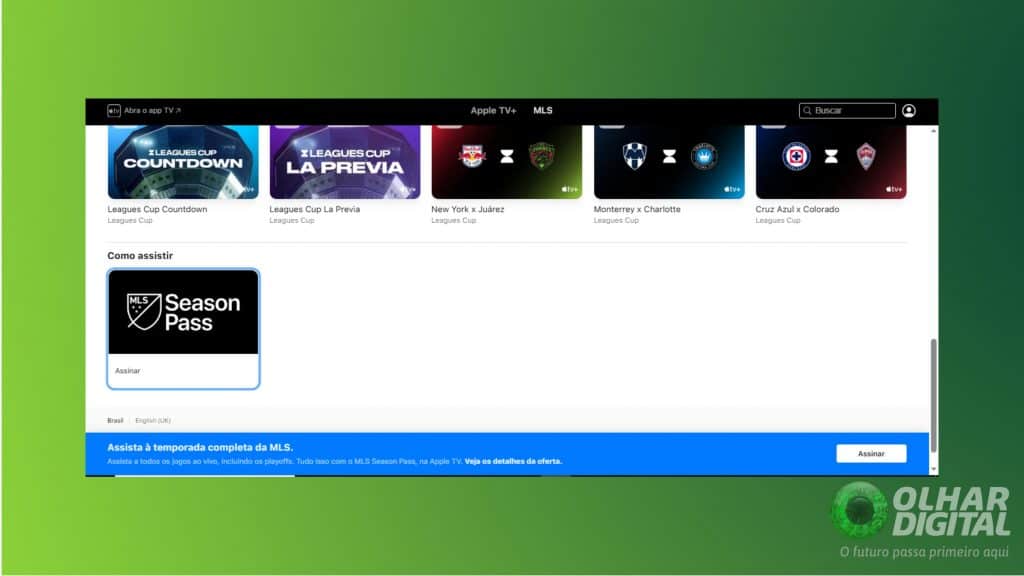Click the tv+ badge on New York x Juárez

[x=567, y=187]
